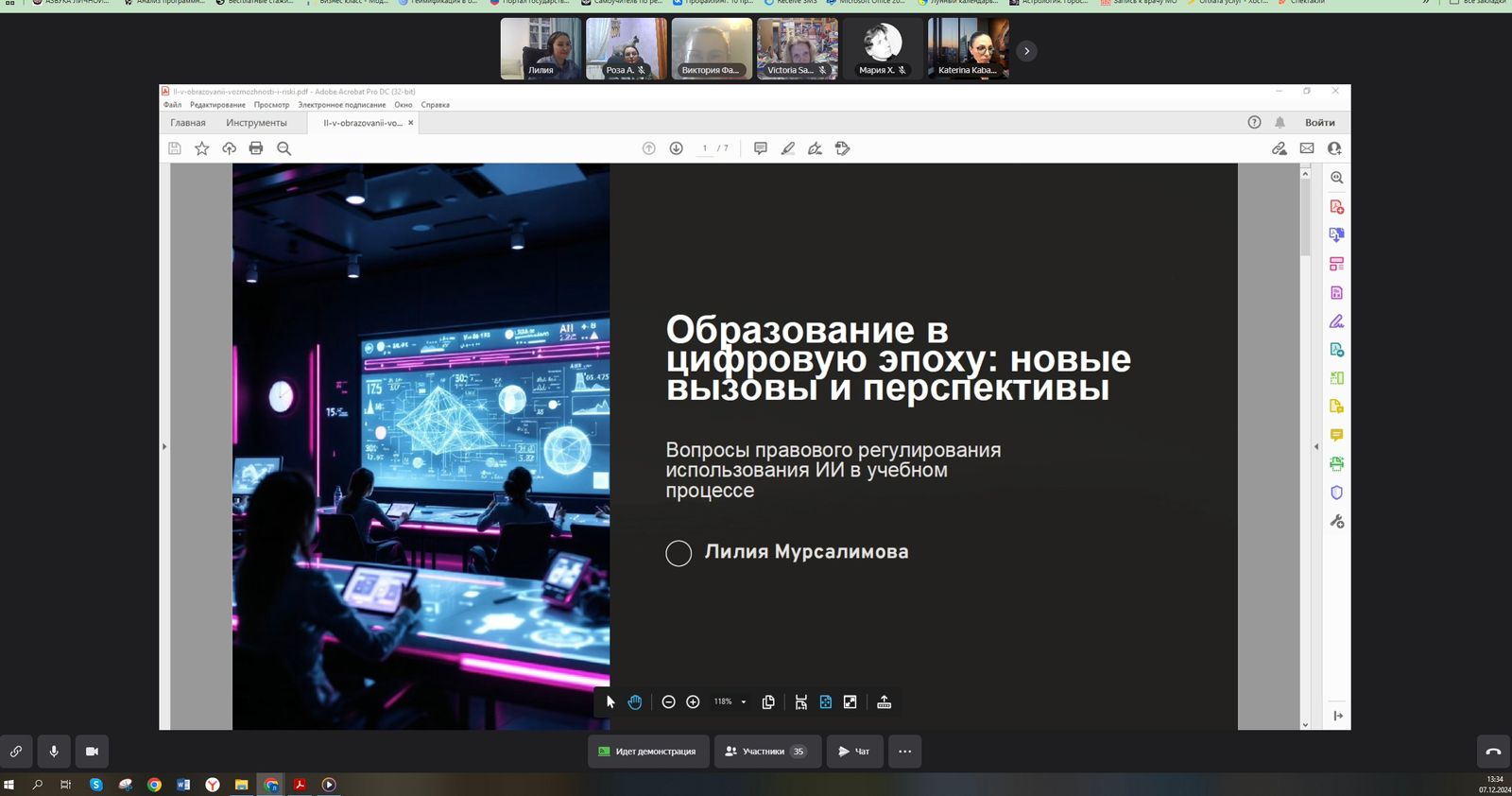This screenshot has width=1512, height=796.
Task: Open the Create PDF tool in right pane
Action: coord(1336,207)
